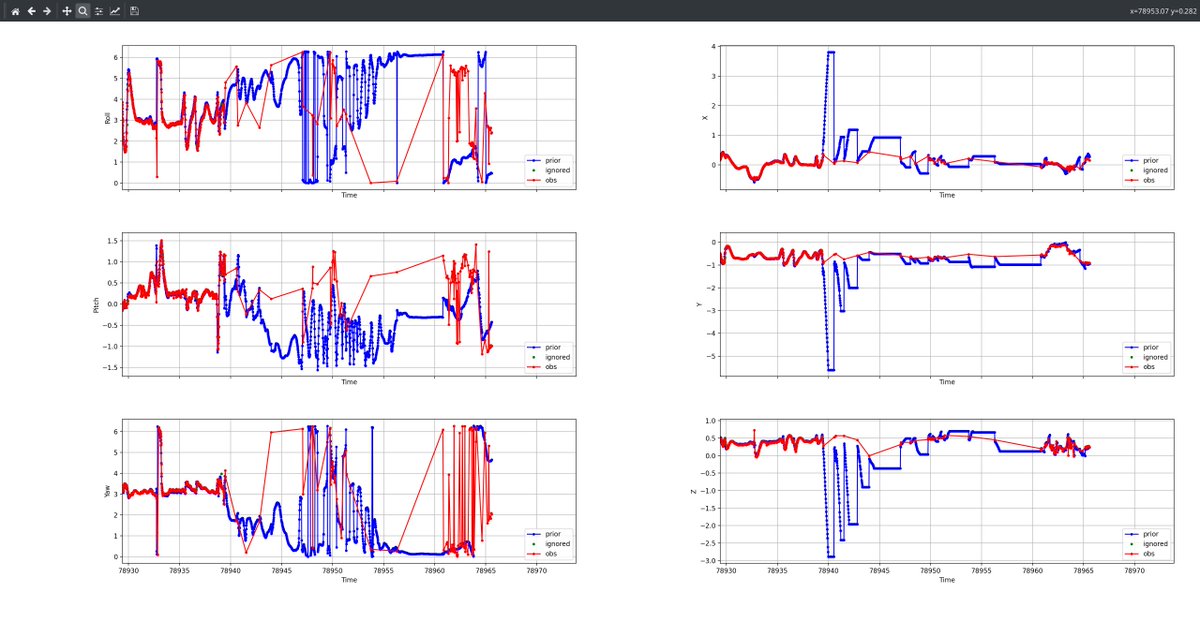The image size is (1200, 637).
Task: Click 'ignored' in the Roll plot legend
Action: (557, 170)
